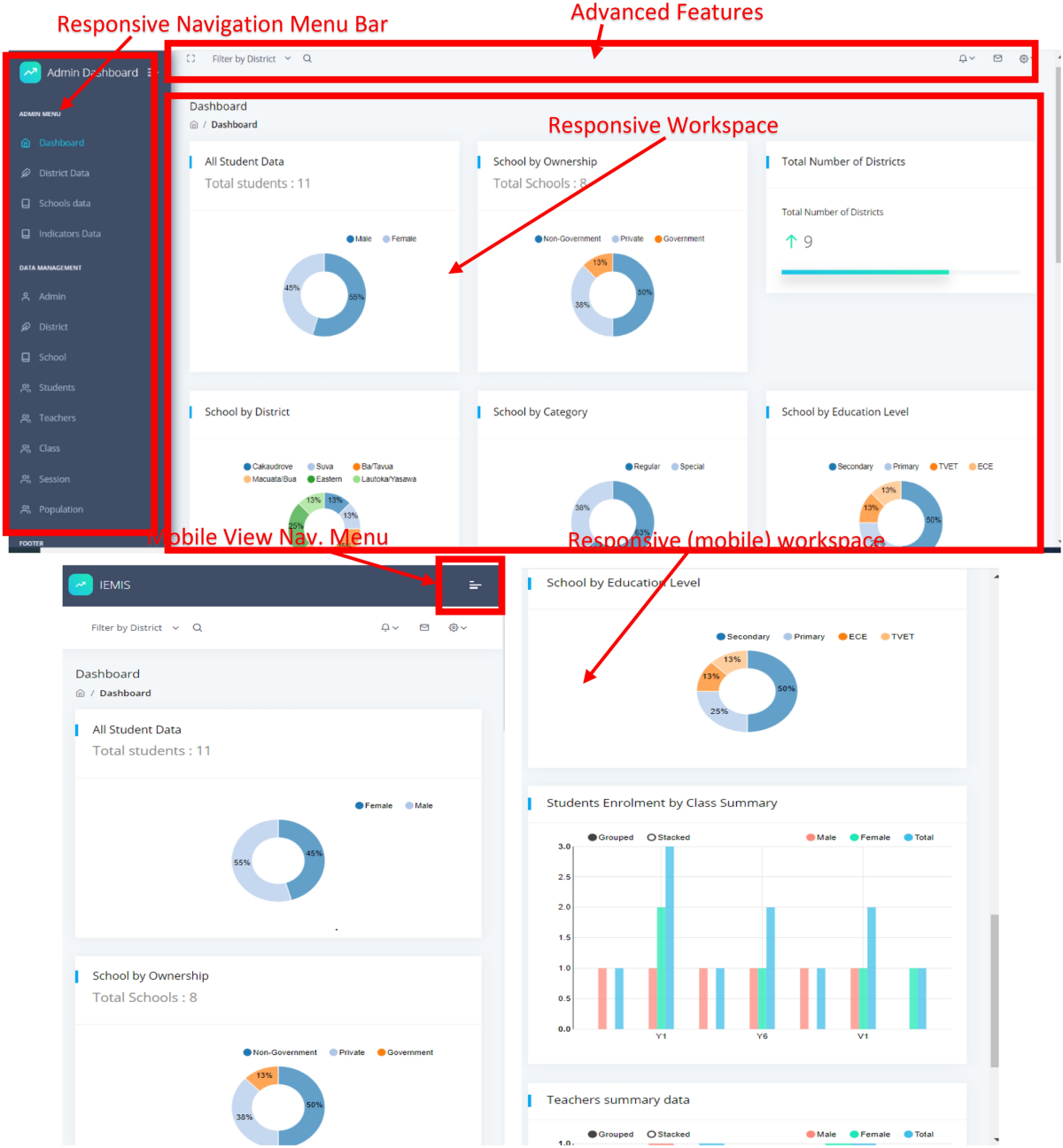Viewport: 1063px width, 1148px height.
Task: Open the mobile Filter by District dropdown
Action: click(x=135, y=627)
